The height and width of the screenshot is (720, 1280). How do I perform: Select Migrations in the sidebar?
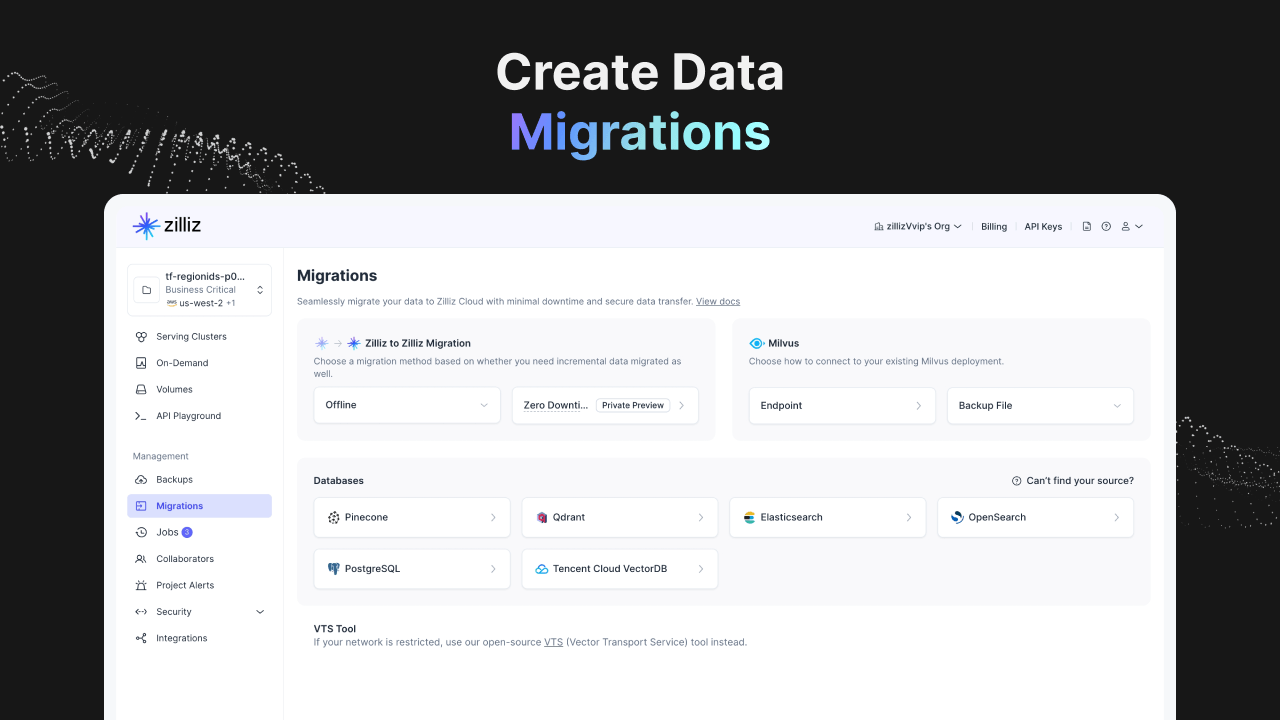point(199,506)
